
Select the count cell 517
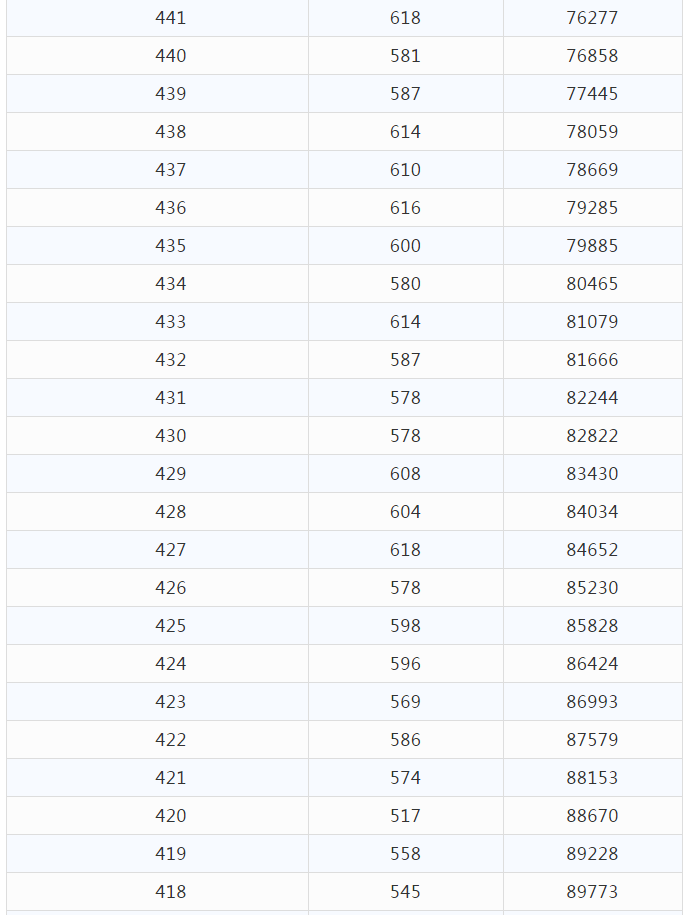pos(405,816)
